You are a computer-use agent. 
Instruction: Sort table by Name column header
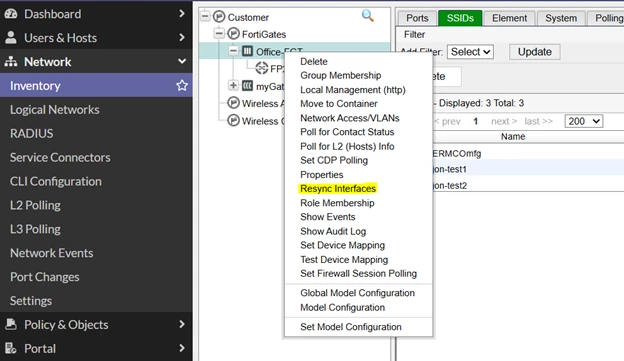513,137
